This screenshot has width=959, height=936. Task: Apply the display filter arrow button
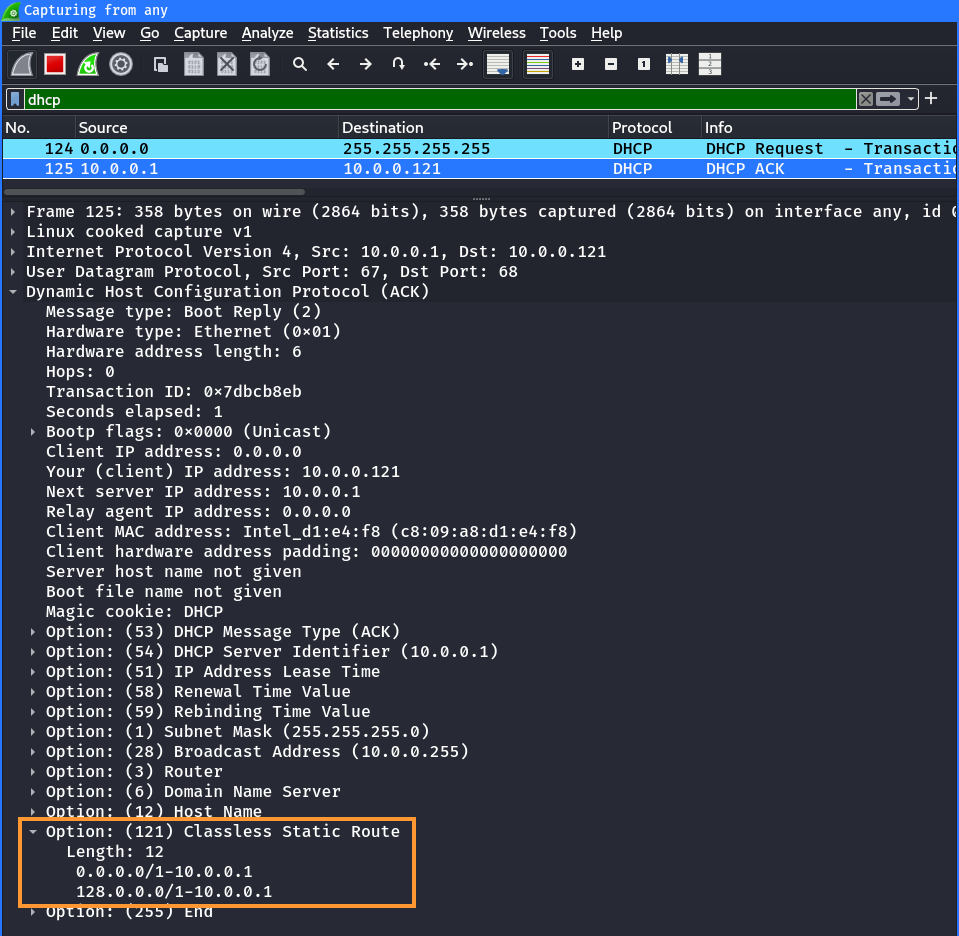[x=888, y=99]
